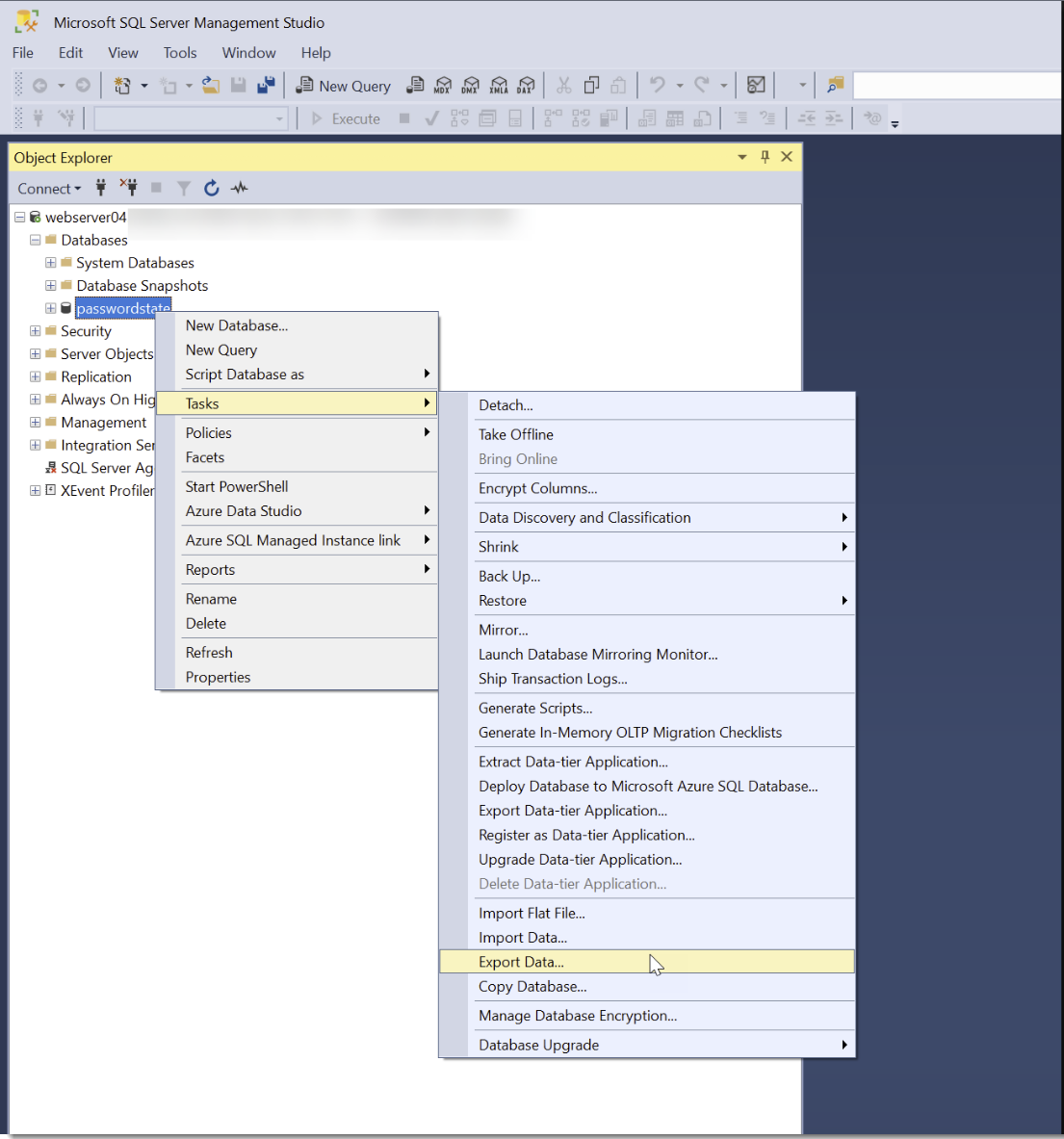This screenshot has height=1139, width=1064.
Task: Expand the Replication folder
Action: pyautogui.click(x=35, y=376)
